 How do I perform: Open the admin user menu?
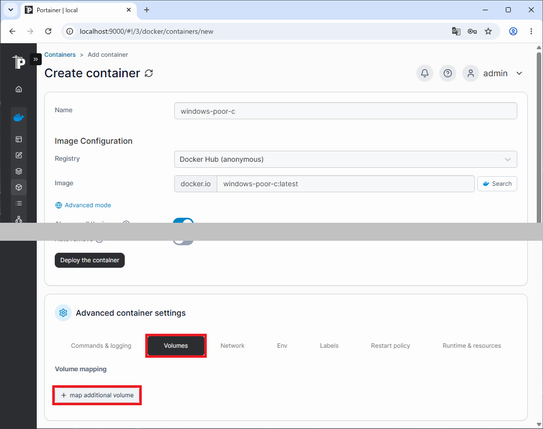point(492,73)
